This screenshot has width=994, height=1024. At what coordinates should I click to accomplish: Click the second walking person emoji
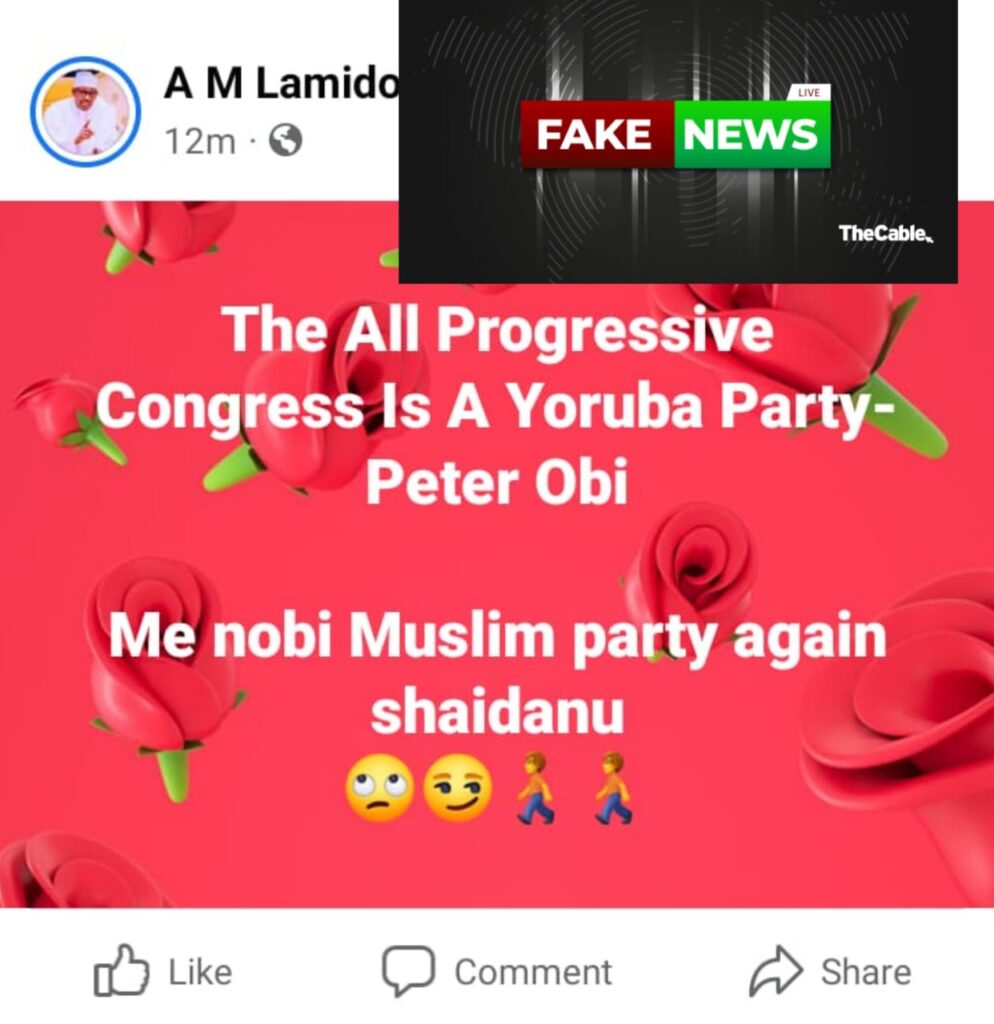point(614,788)
